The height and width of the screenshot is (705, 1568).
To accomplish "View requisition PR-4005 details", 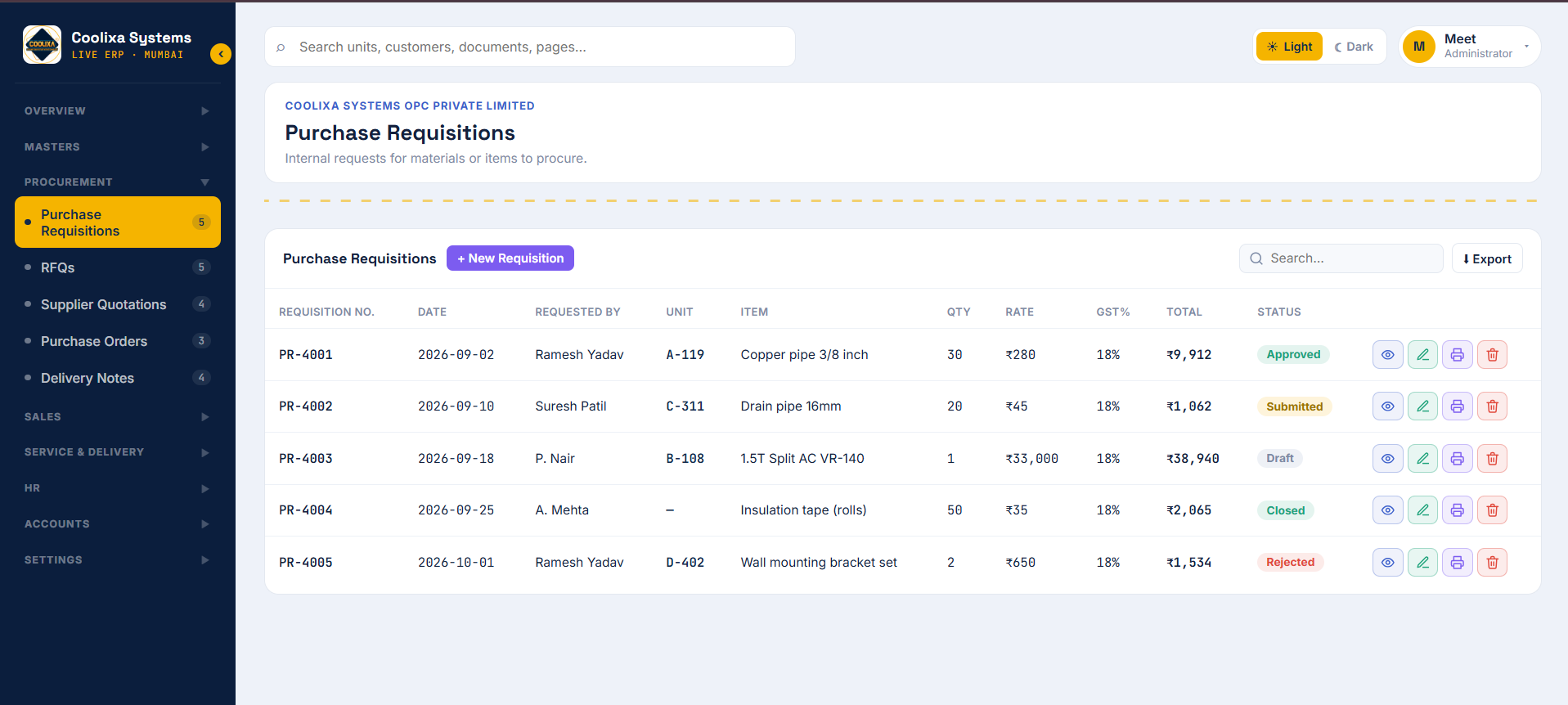I will (1388, 563).
